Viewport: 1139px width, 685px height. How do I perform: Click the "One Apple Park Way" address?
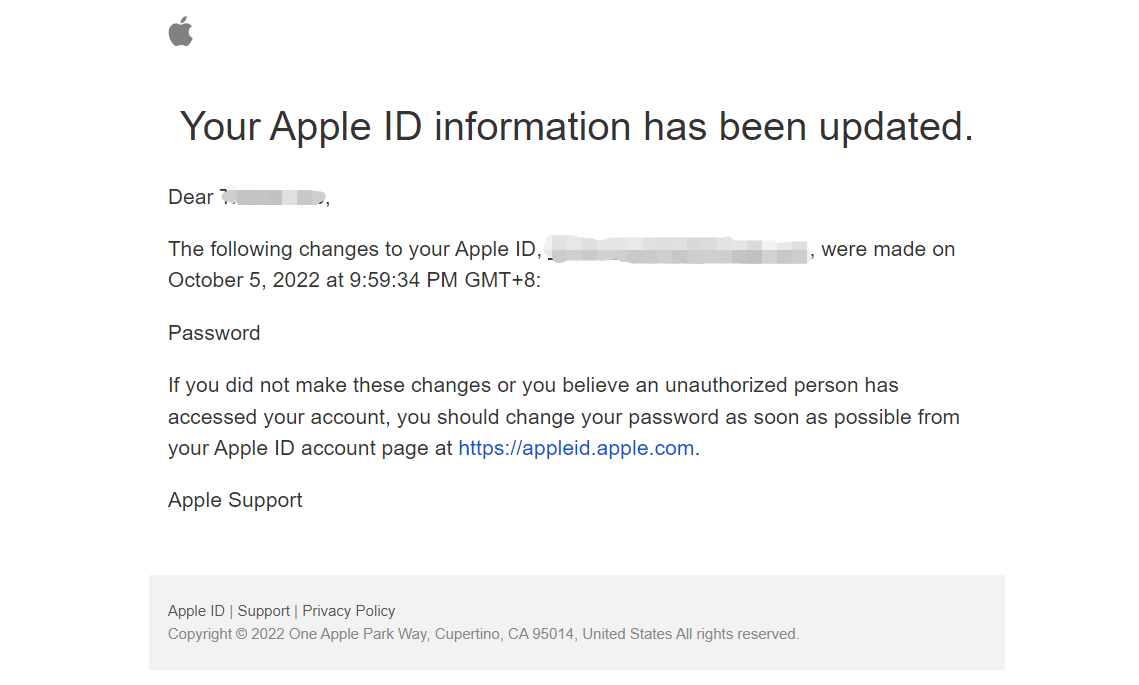coord(359,634)
